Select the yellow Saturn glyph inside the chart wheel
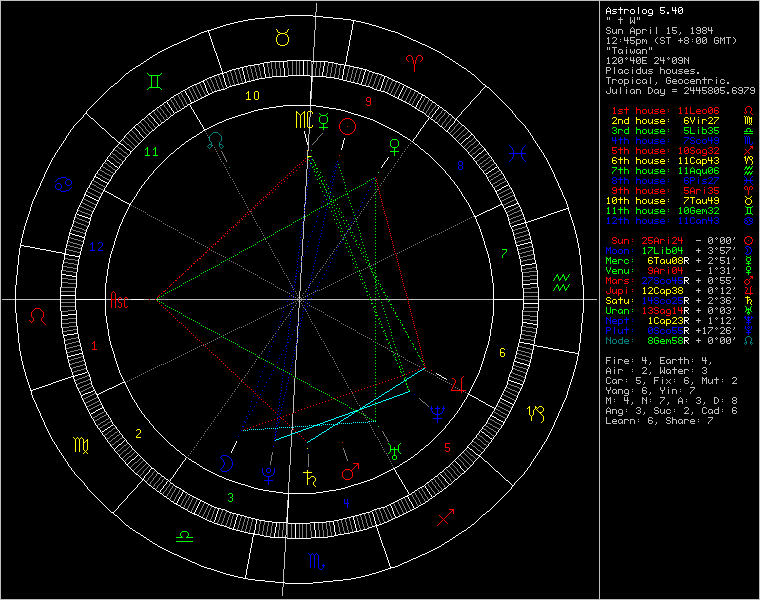 coord(310,478)
